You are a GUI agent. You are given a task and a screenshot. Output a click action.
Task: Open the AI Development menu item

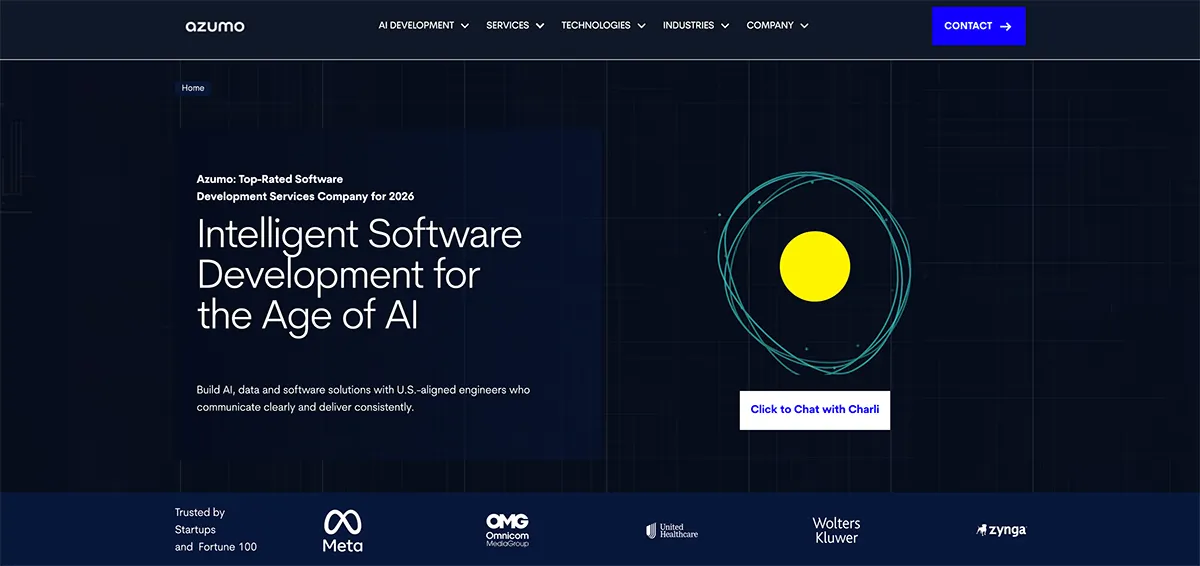pos(416,26)
